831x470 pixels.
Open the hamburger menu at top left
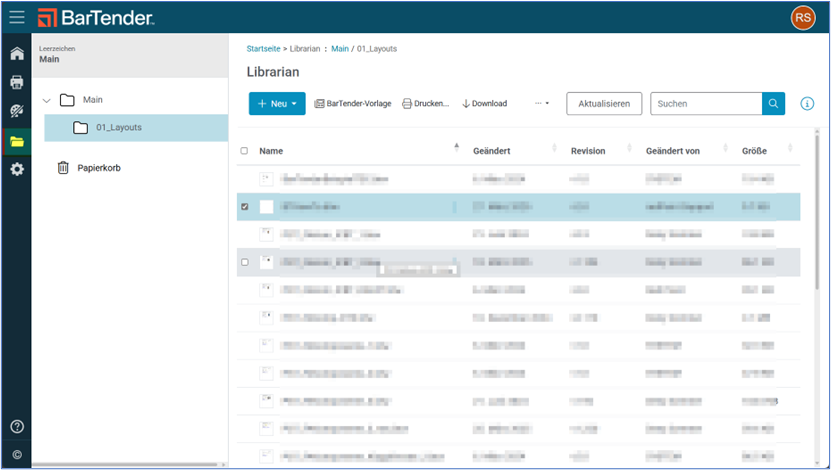click(17, 17)
